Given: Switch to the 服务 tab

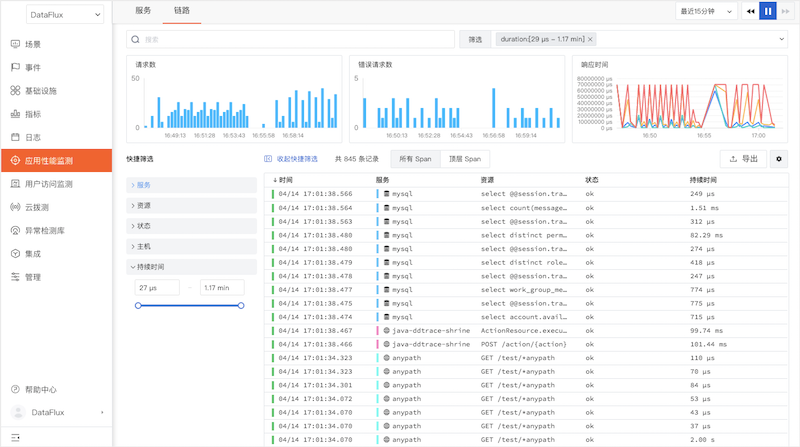Looking at the screenshot, I should (x=143, y=11).
